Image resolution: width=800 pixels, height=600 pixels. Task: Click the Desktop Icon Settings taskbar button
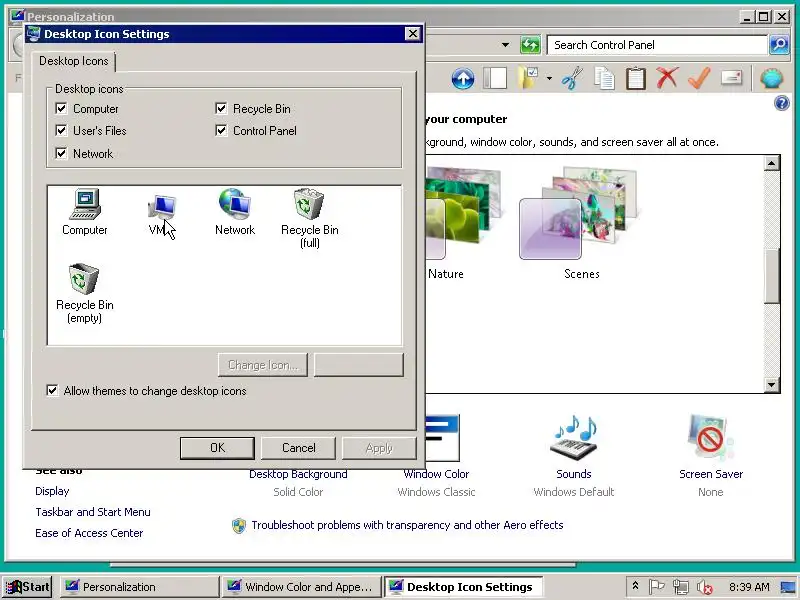point(463,587)
